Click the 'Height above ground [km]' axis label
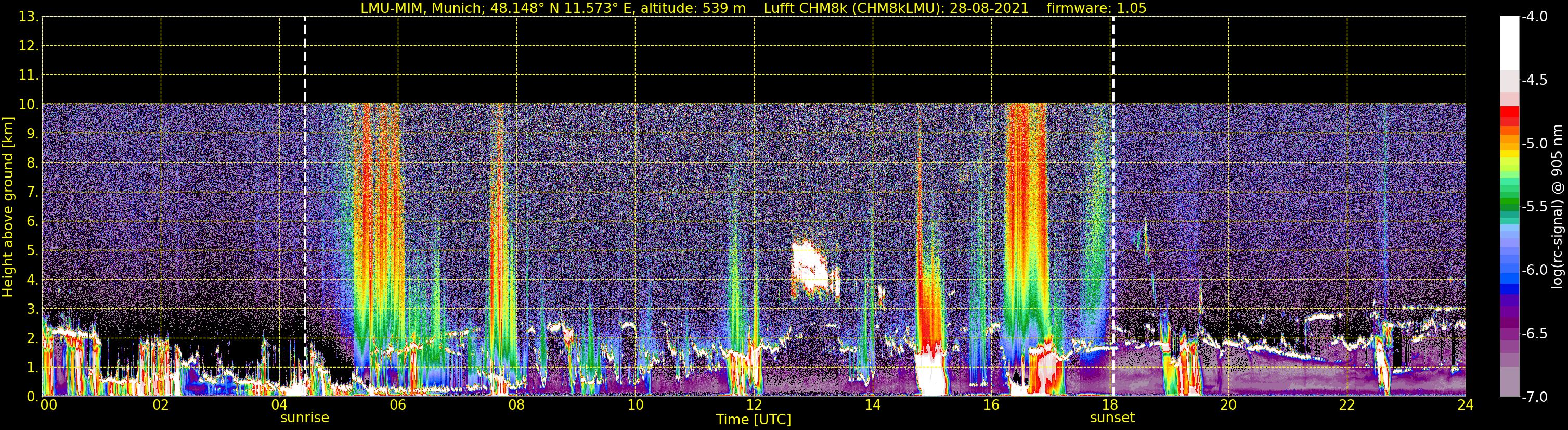1568x430 pixels. tap(8, 207)
